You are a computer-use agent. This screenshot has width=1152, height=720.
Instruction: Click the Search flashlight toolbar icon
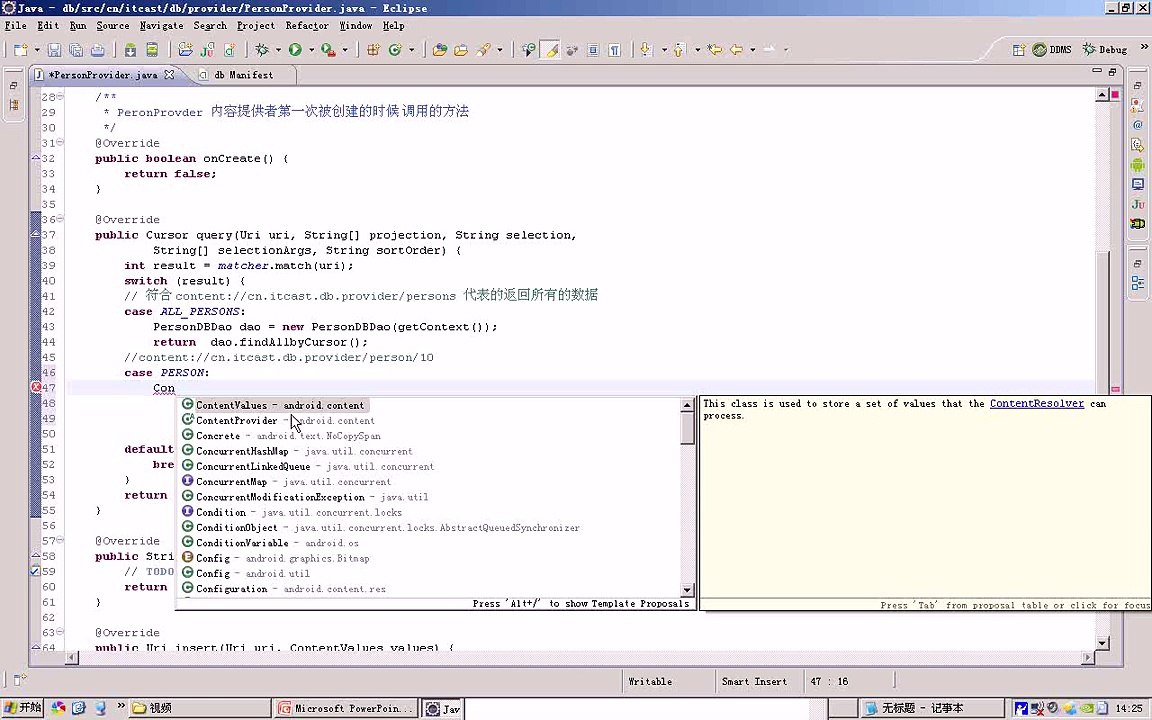point(483,50)
